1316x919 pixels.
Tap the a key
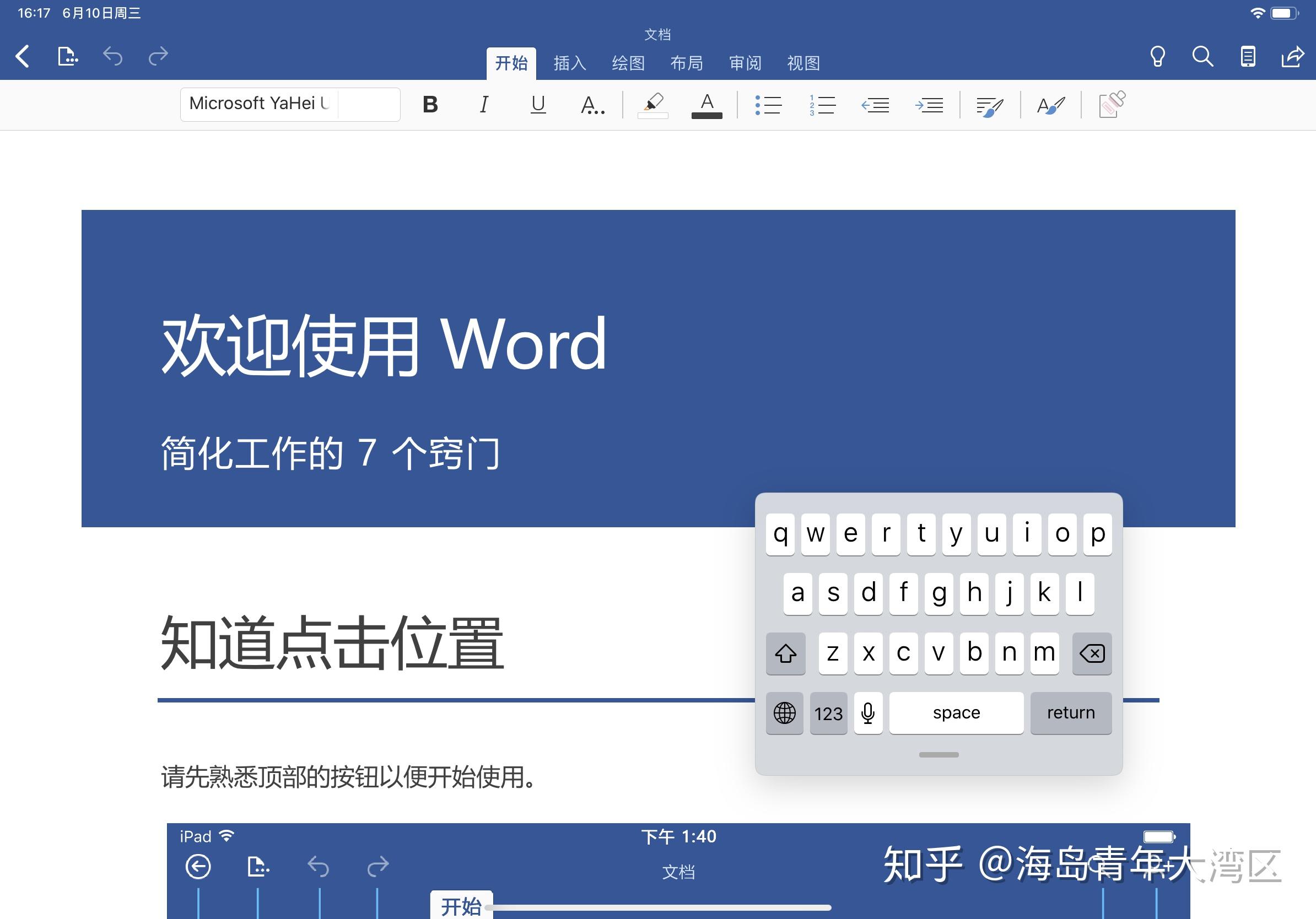(x=798, y=593)
